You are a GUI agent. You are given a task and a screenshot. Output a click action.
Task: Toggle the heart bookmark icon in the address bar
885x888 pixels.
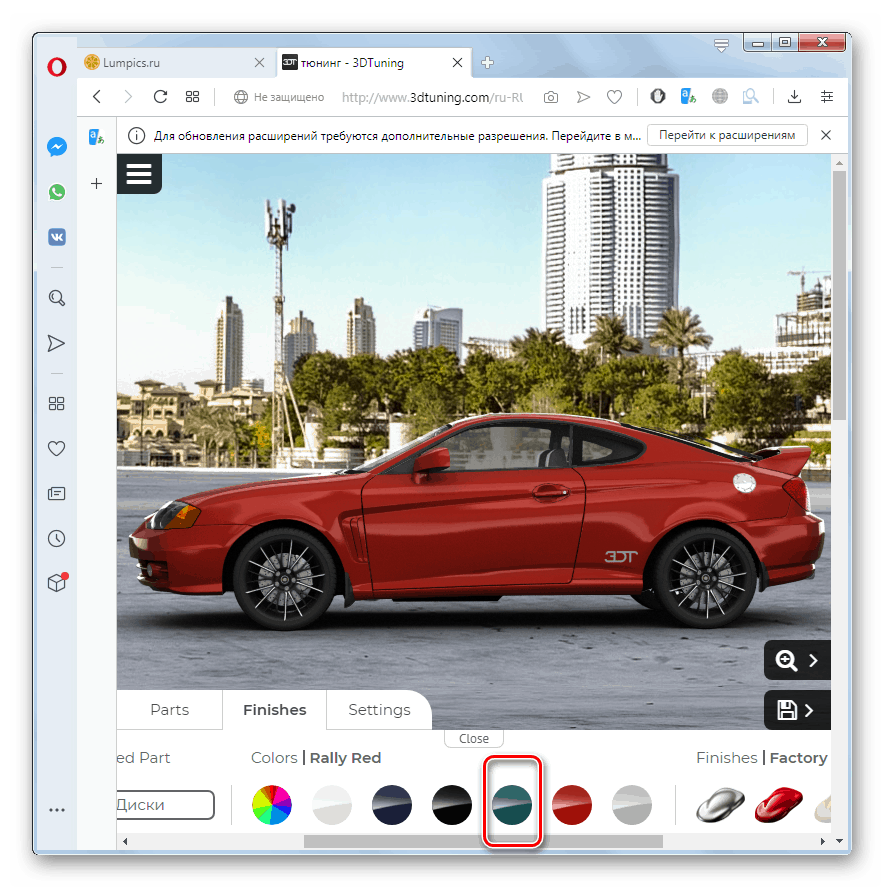(x=614, y=96)
